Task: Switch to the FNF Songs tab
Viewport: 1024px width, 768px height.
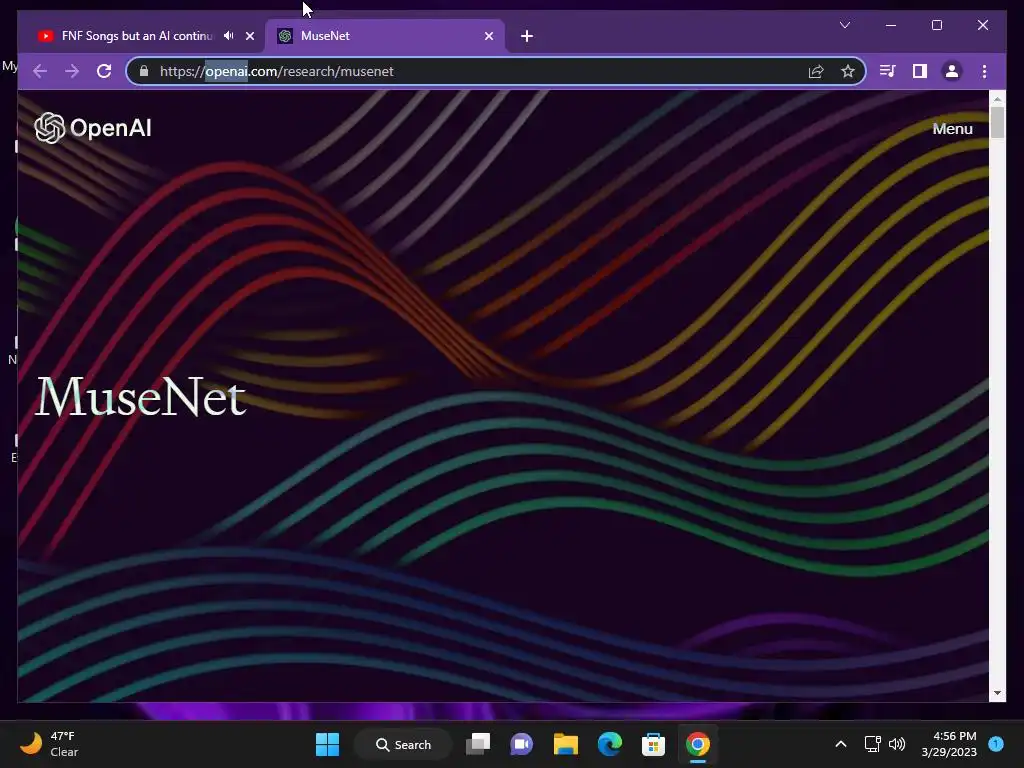Action: tap(137, 36)
